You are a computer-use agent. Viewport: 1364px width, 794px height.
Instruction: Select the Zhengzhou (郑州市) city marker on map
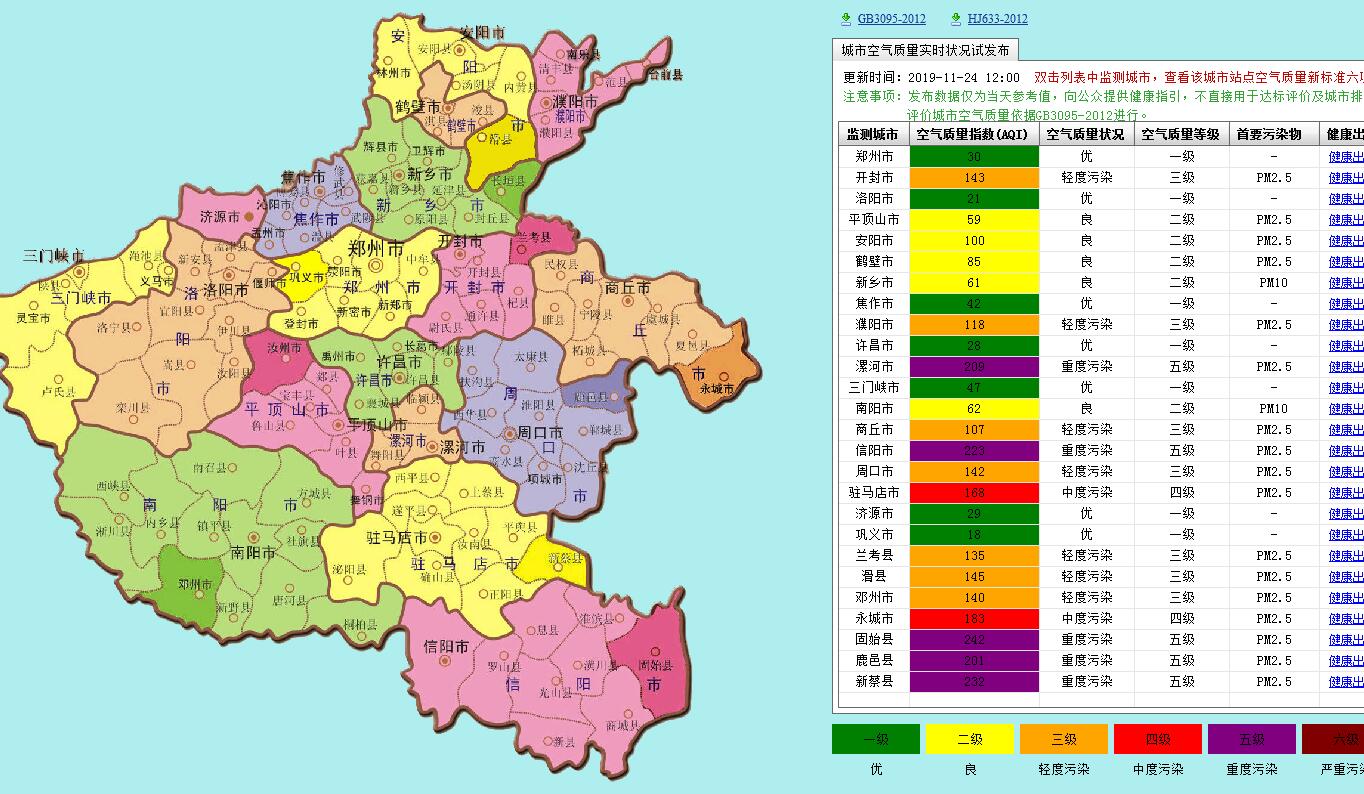point(376,266)
